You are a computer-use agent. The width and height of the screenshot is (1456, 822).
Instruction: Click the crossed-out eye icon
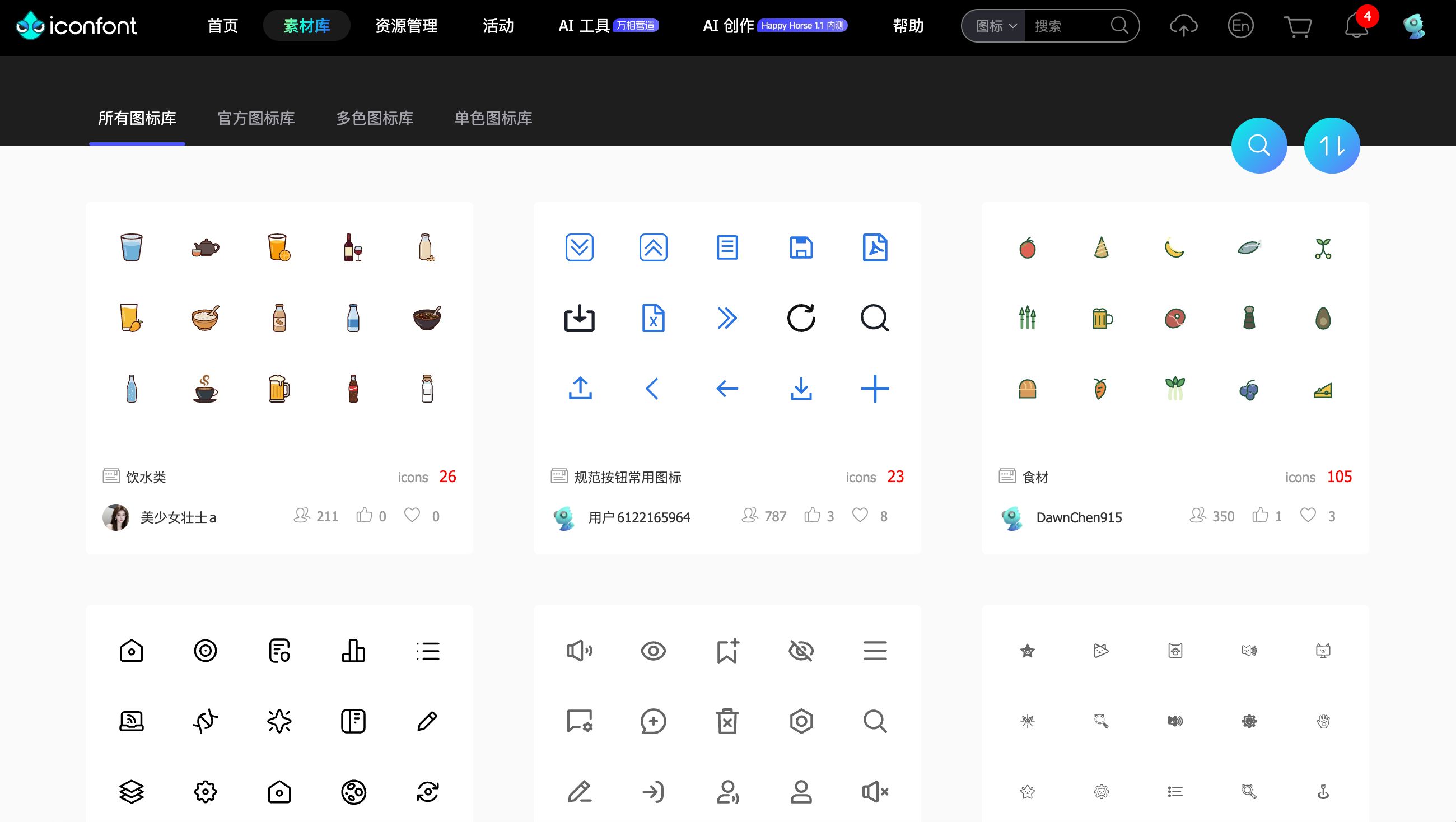coord(801,651)
